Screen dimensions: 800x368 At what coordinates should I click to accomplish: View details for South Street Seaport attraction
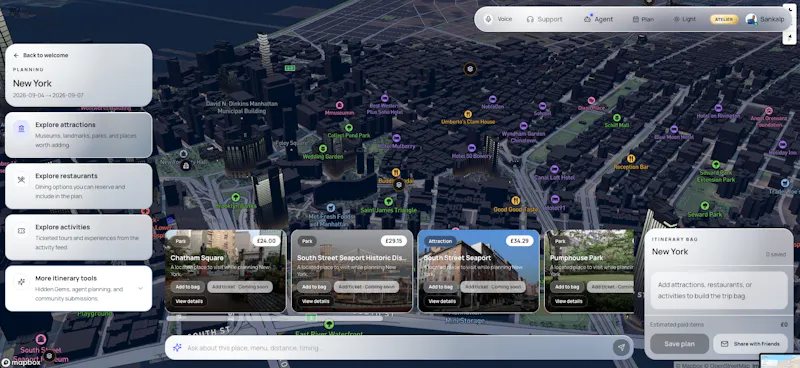pyautogui.click(x=442, y=301)
